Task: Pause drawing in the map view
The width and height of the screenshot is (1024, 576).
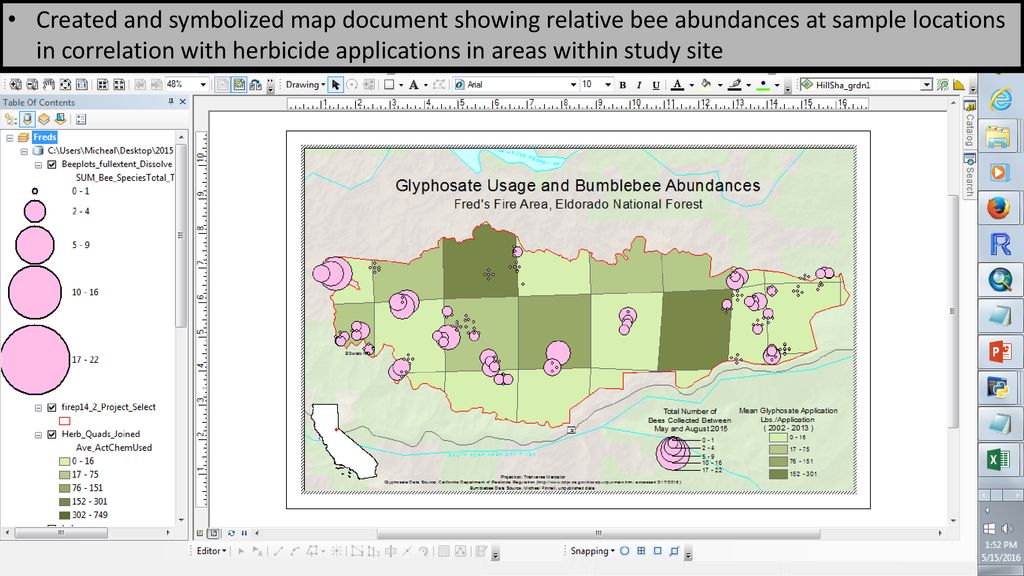Action: [244, 533]
